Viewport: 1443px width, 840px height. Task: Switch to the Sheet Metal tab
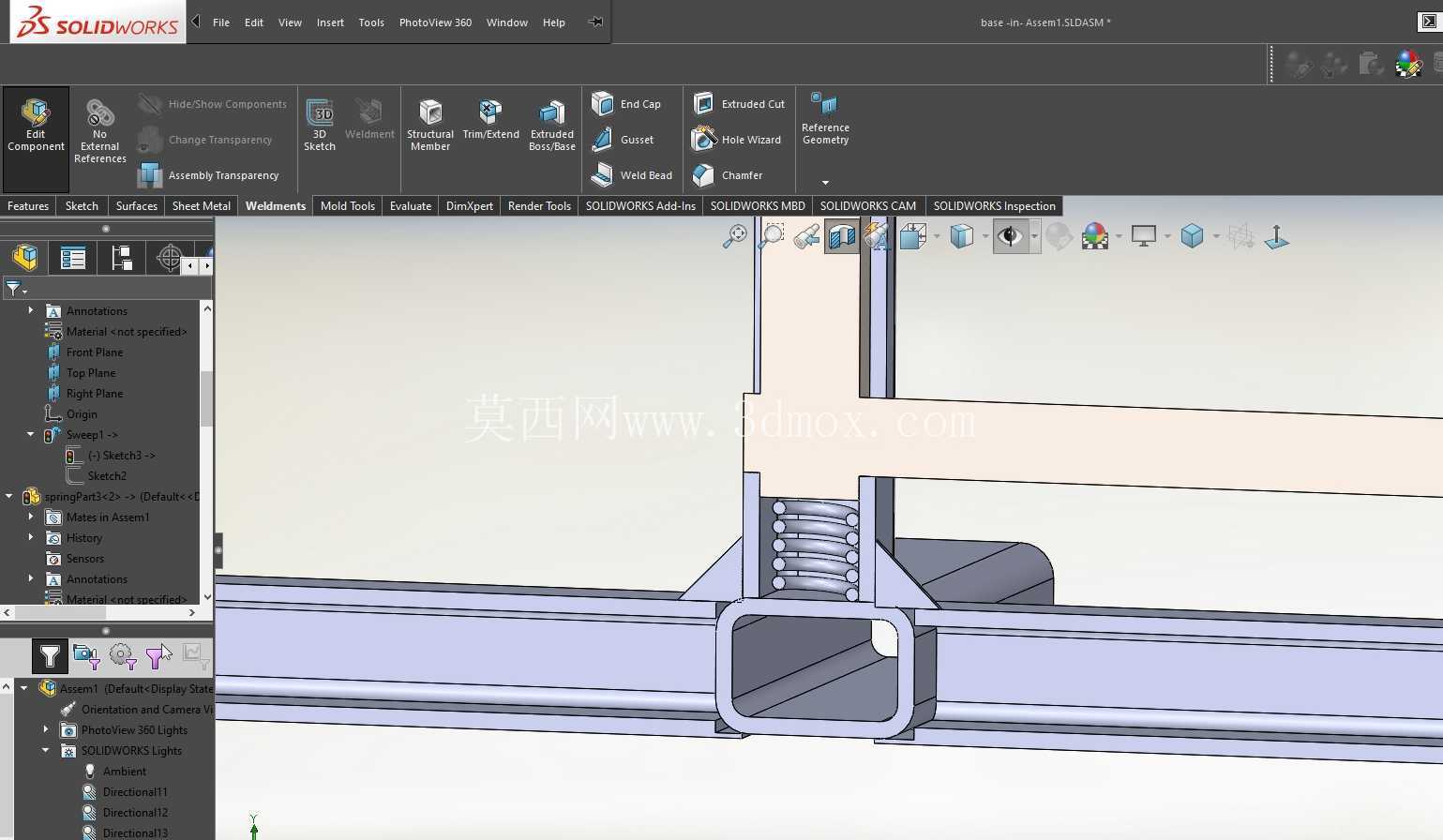pos(202,206)
